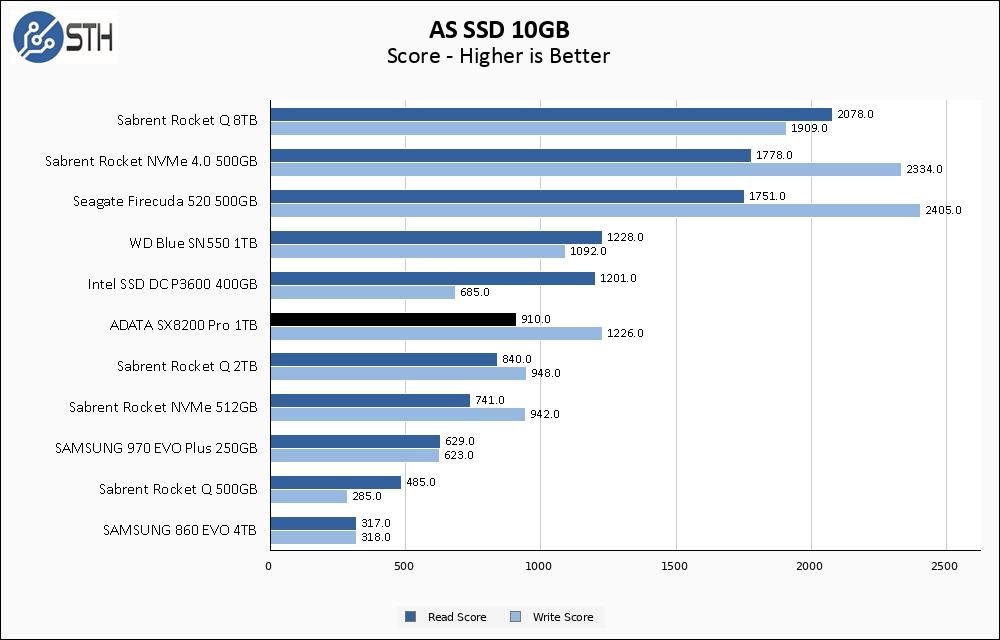This screenshot has width=1000, height=640.
Task: Click the 741.0 read score value
Action: [x=490, y=400]
